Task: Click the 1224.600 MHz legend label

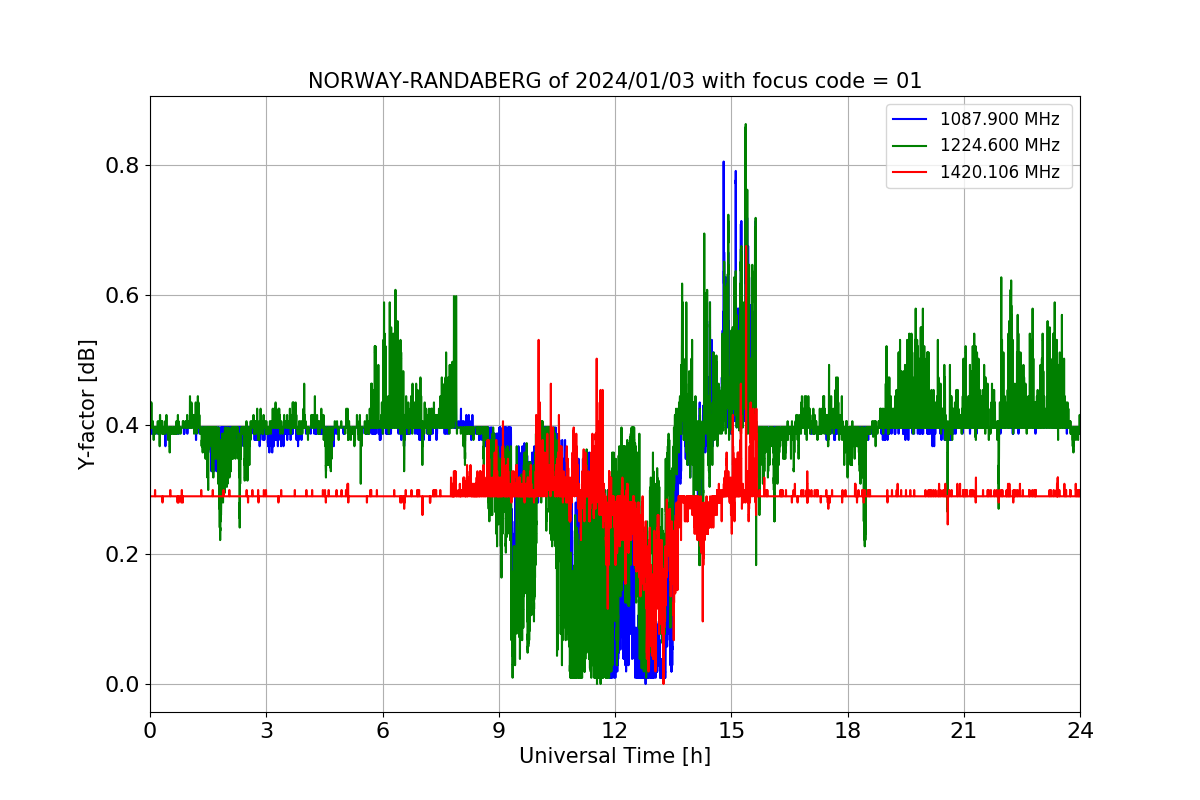Action: (x=999, y=146)
